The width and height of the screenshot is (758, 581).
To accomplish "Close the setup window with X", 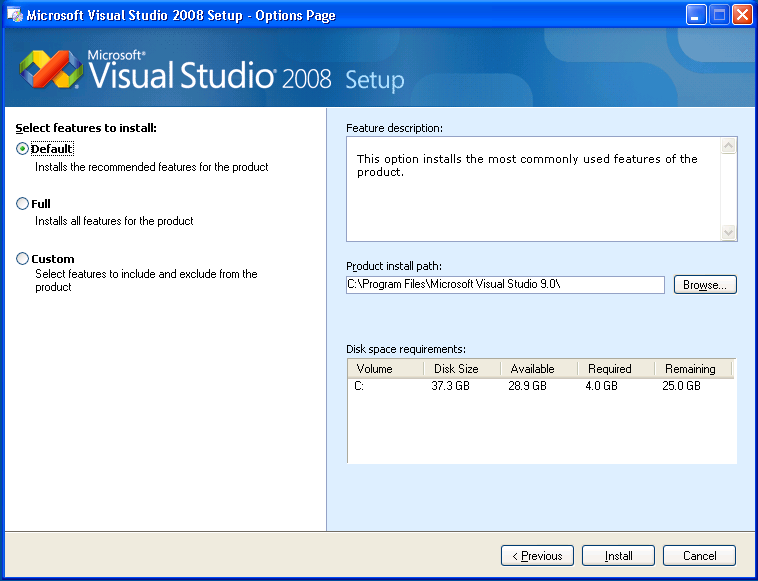I will pyautogui.click(x=742, y=15).
